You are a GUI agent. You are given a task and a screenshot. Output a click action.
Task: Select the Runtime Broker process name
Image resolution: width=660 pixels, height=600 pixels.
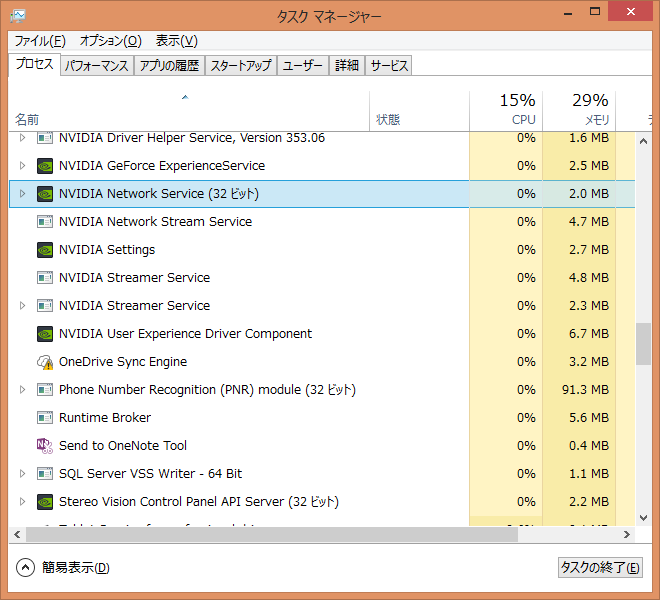[105, 418]
